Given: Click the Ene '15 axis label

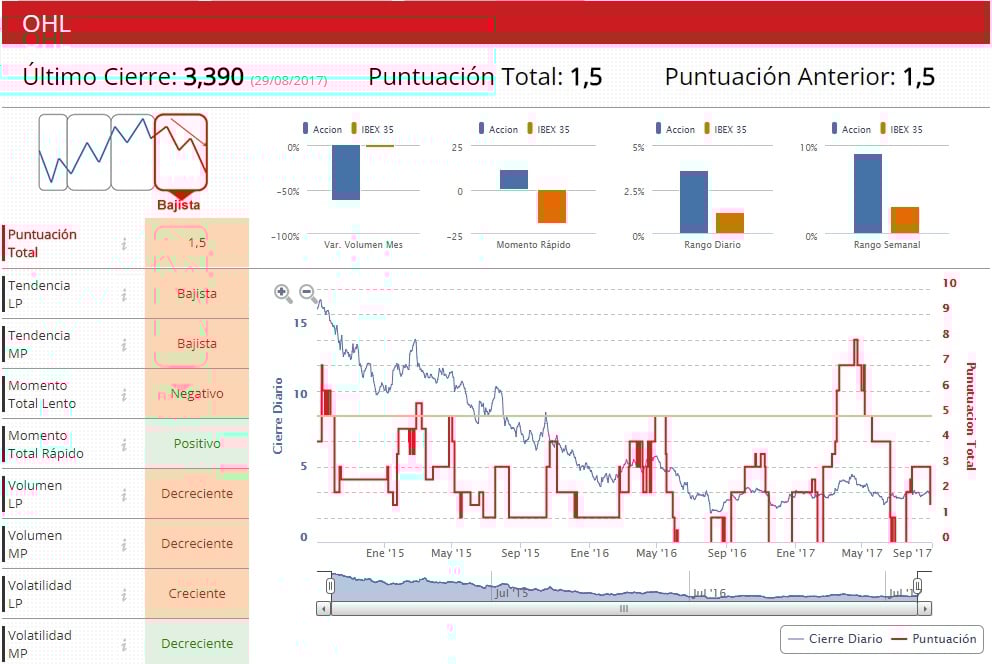Looking at the screenshot, I should coord(385,553).
